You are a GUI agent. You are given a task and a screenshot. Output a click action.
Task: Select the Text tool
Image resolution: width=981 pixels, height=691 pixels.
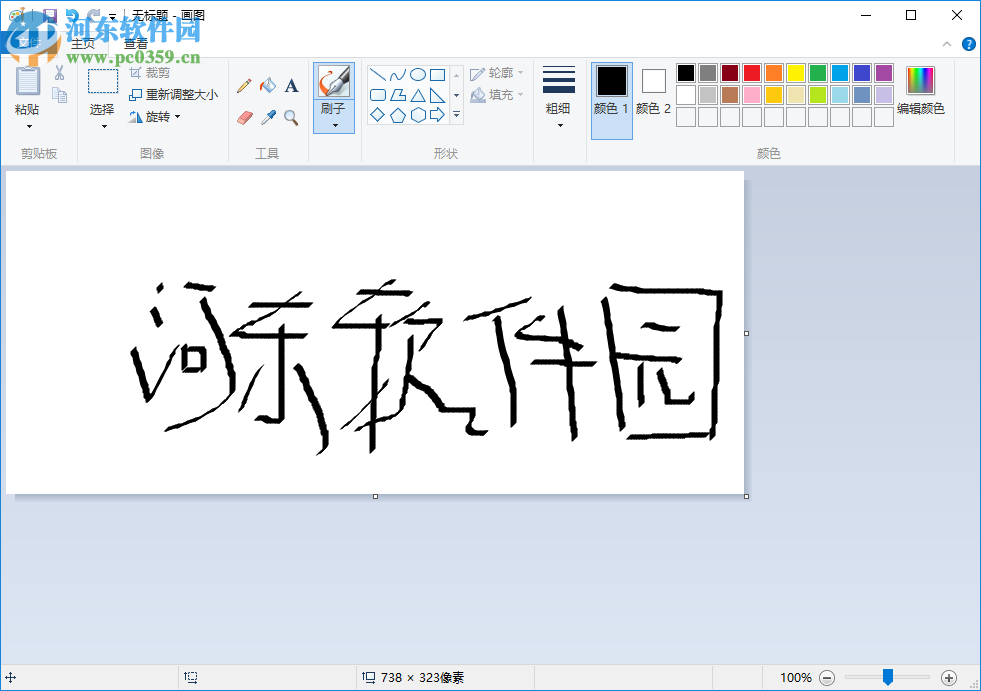point(290,85)
